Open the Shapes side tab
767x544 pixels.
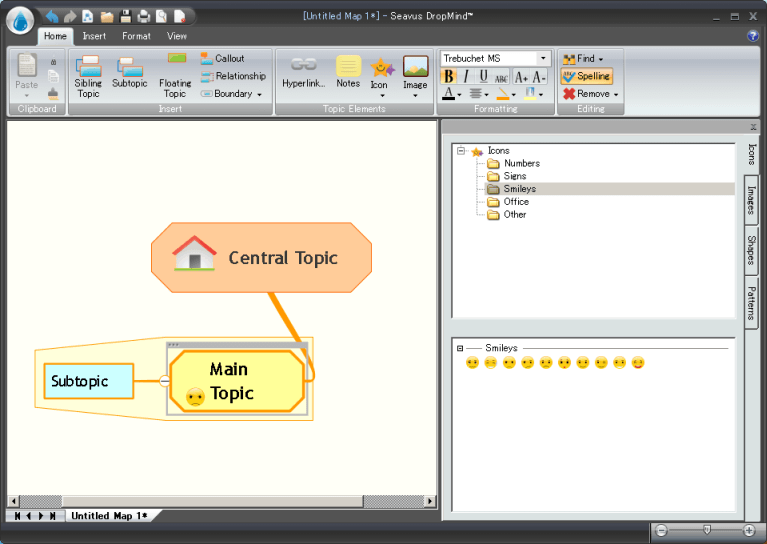tap(751, 249)
